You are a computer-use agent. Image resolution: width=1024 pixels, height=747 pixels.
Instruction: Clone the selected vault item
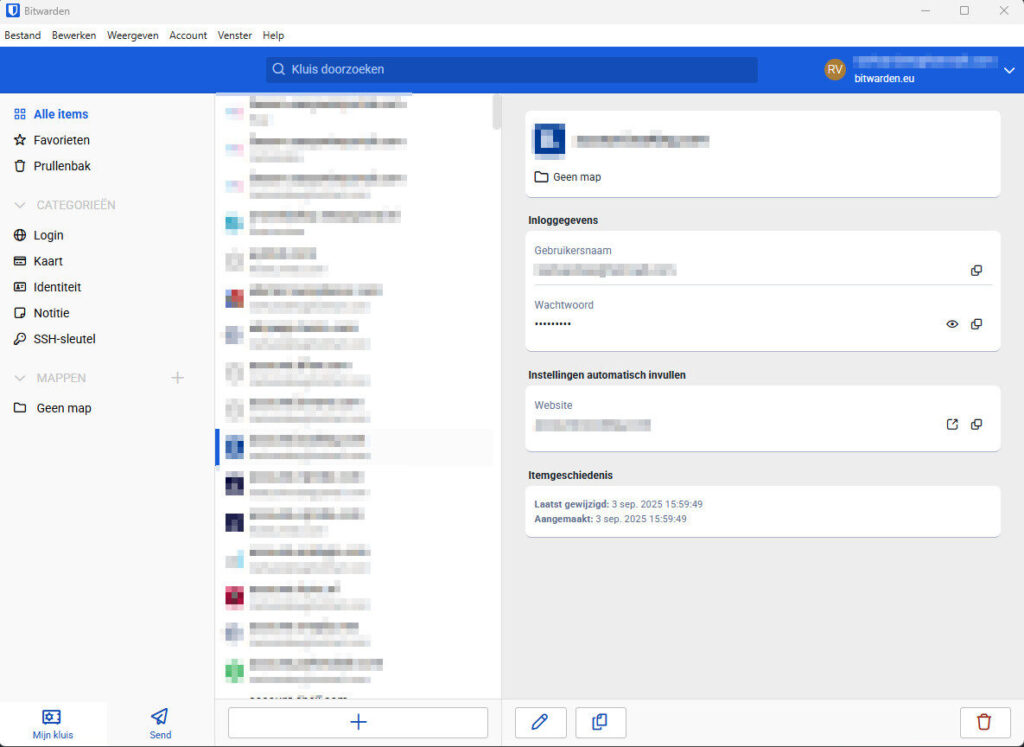coord(600,722)
